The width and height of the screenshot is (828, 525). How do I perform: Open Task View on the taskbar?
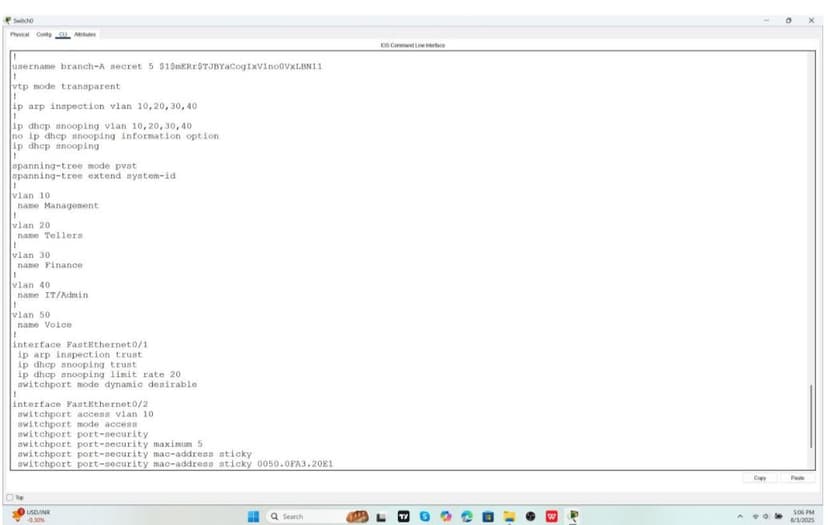(x=381, y=517)
